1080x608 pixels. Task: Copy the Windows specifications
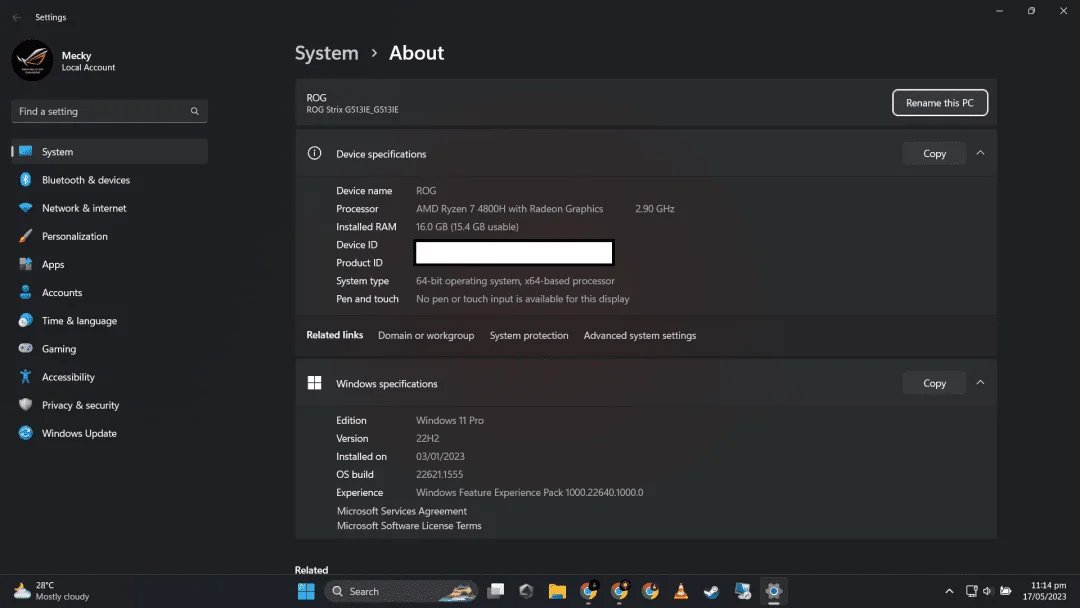click(x=934, y=383)
